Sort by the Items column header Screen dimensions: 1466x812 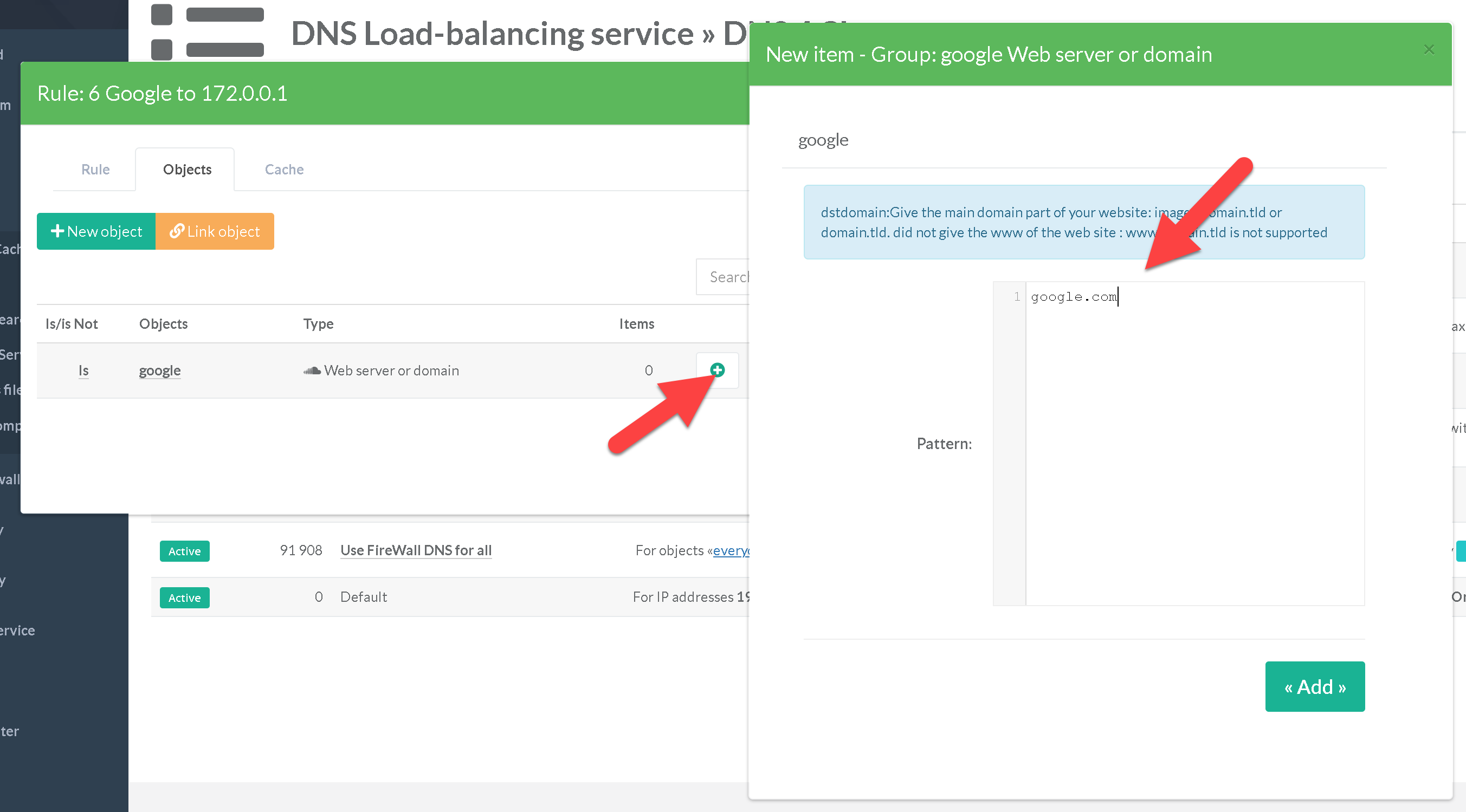tap(636, 323)
